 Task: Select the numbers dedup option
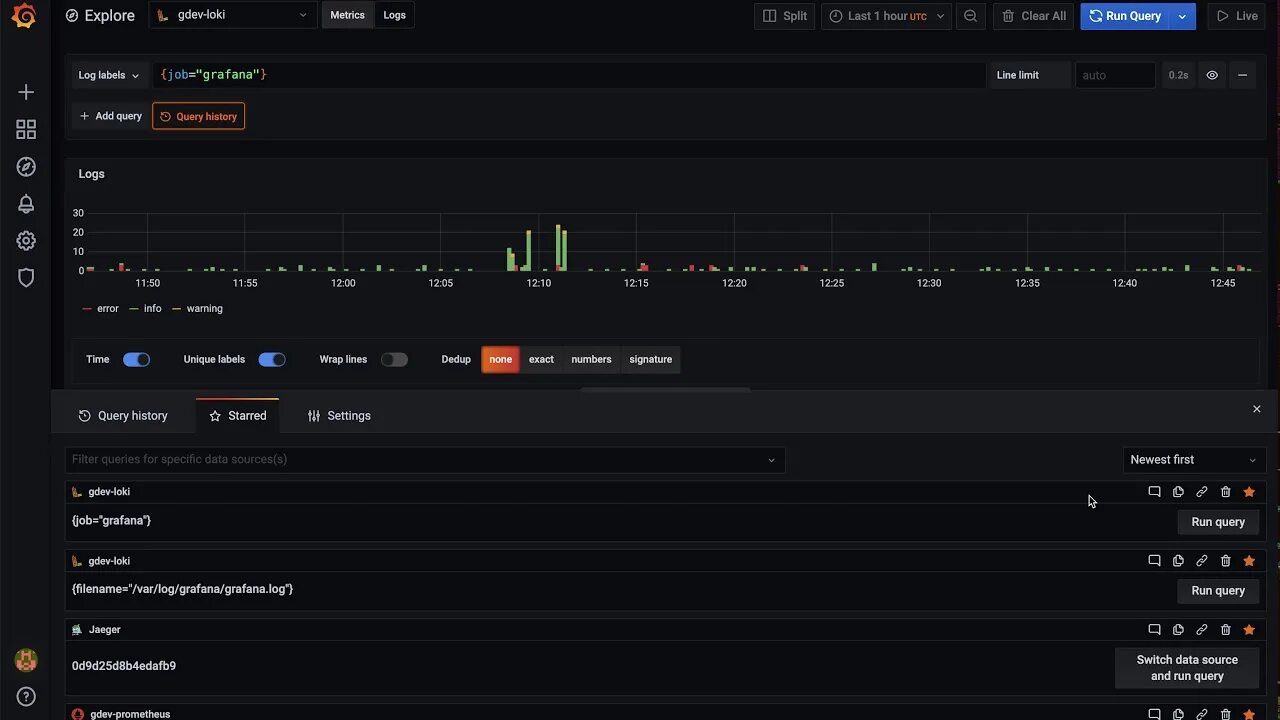click(x=591, y=359)
